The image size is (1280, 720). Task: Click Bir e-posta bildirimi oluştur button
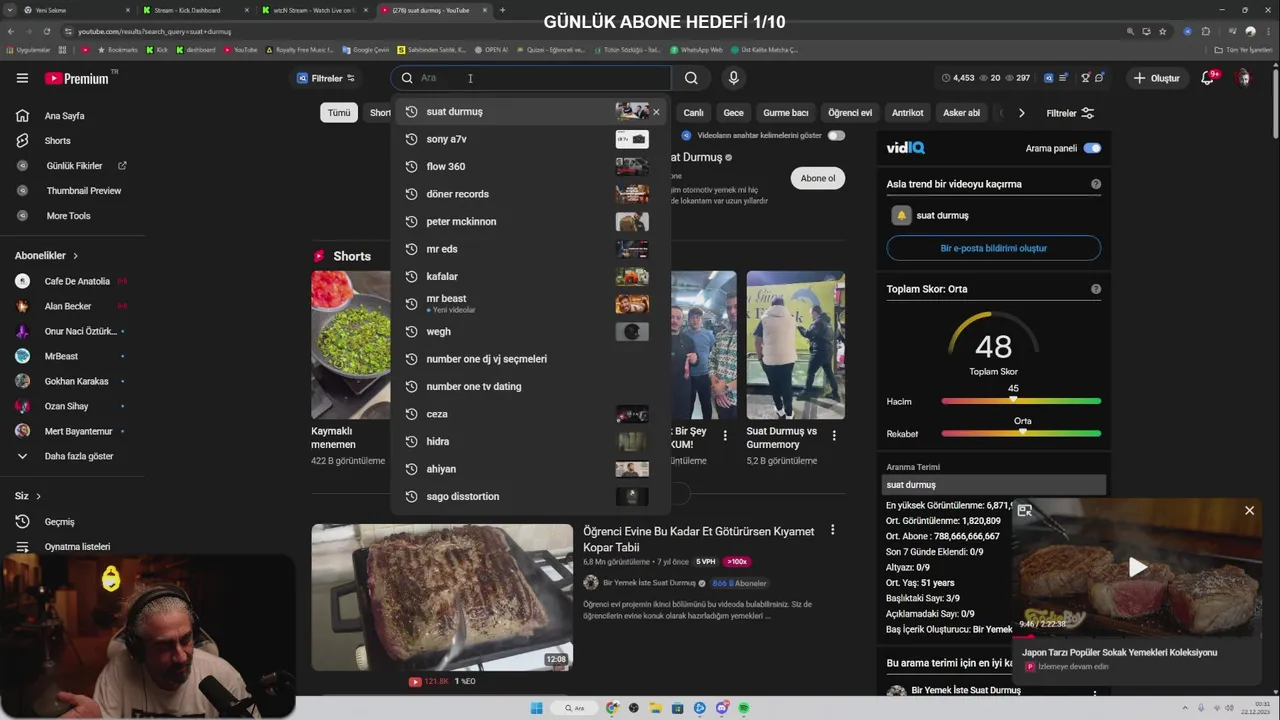994,248
